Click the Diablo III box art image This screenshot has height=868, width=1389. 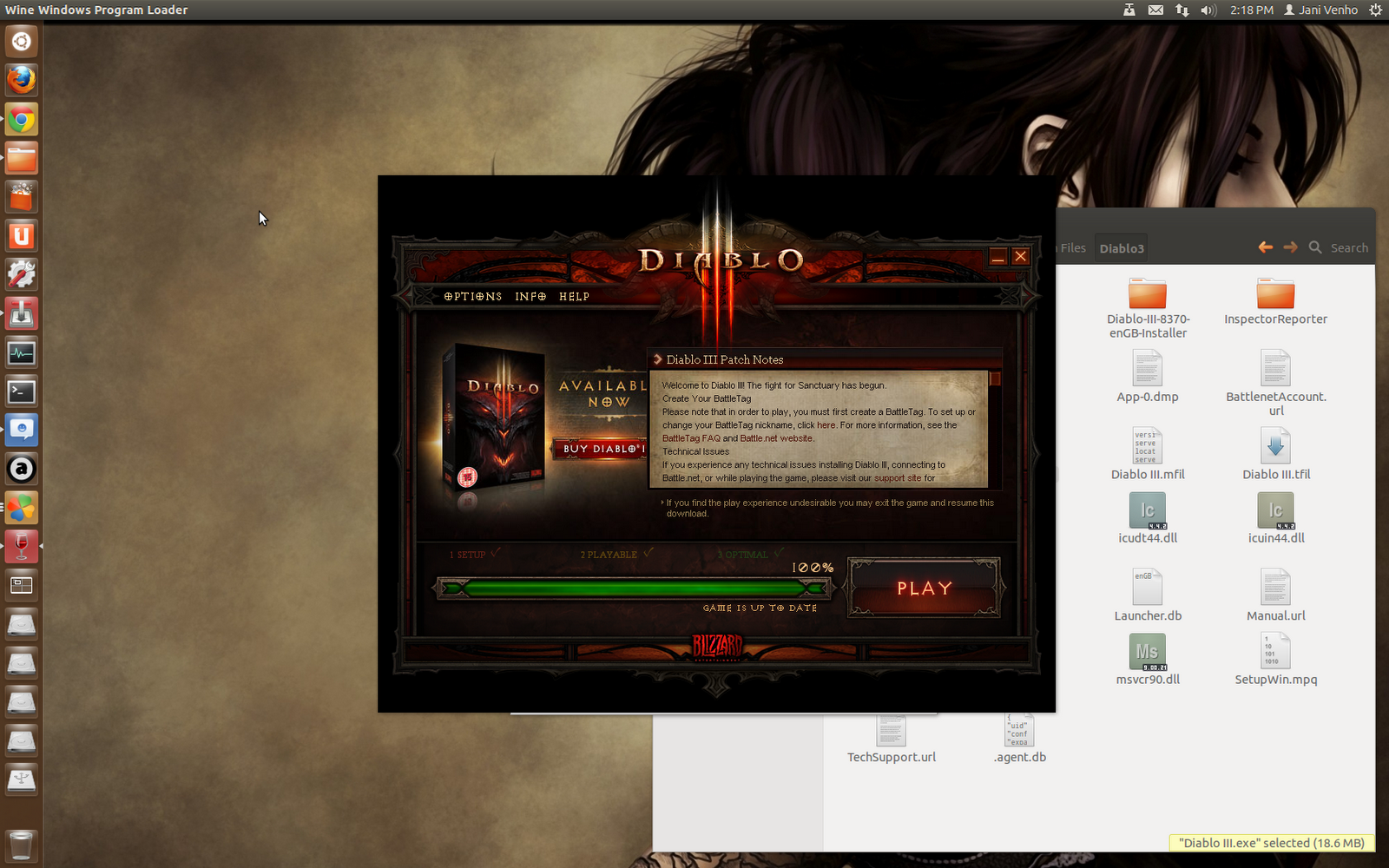493,419
